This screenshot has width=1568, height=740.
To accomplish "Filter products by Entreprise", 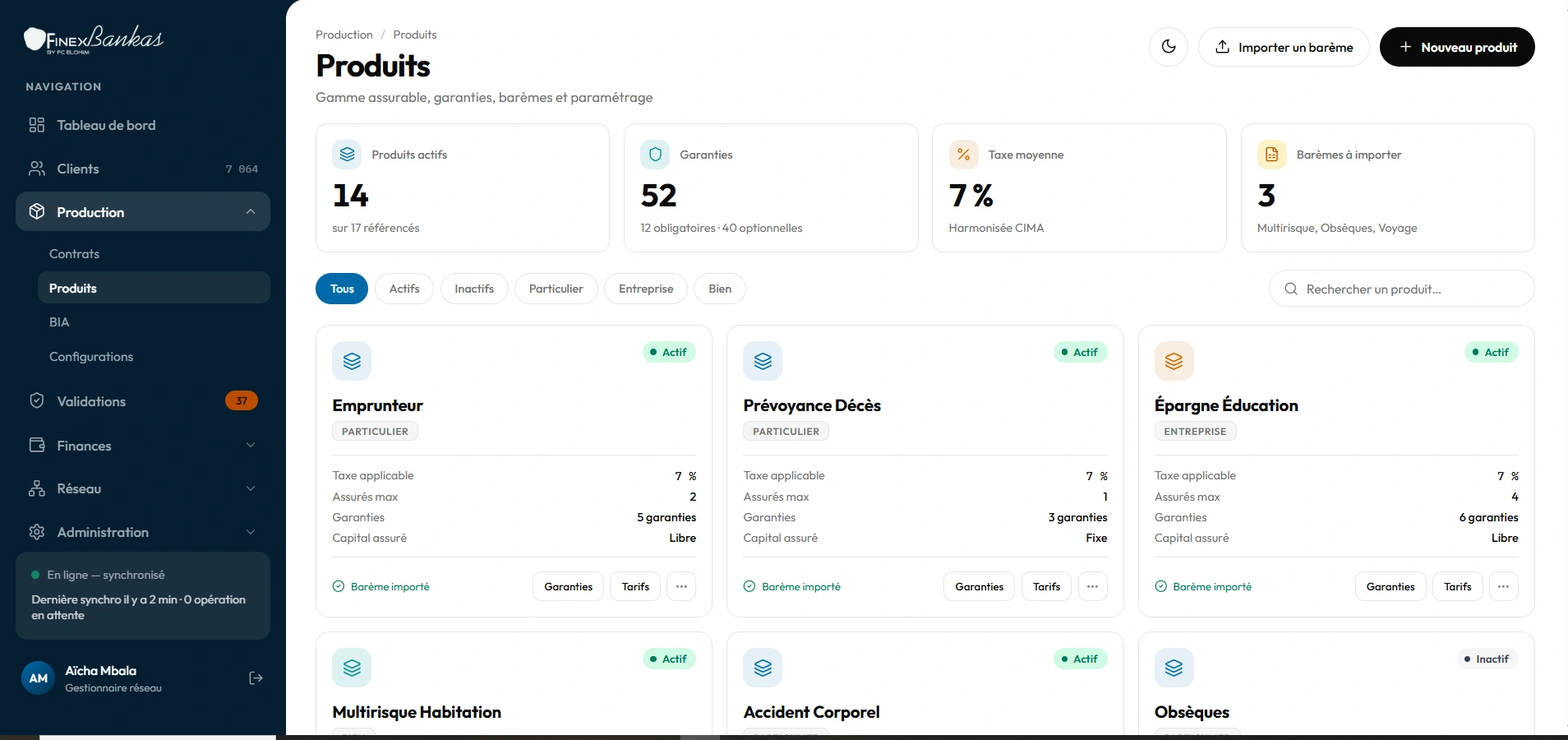I will 646,289.
